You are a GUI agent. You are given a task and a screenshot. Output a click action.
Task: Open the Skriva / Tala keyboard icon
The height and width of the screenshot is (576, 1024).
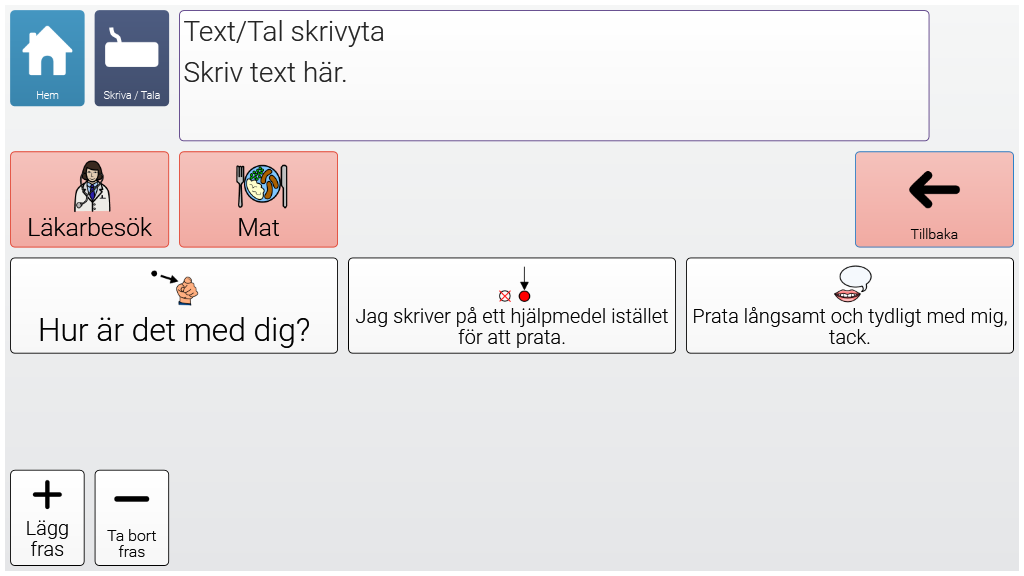click(132, 49)
